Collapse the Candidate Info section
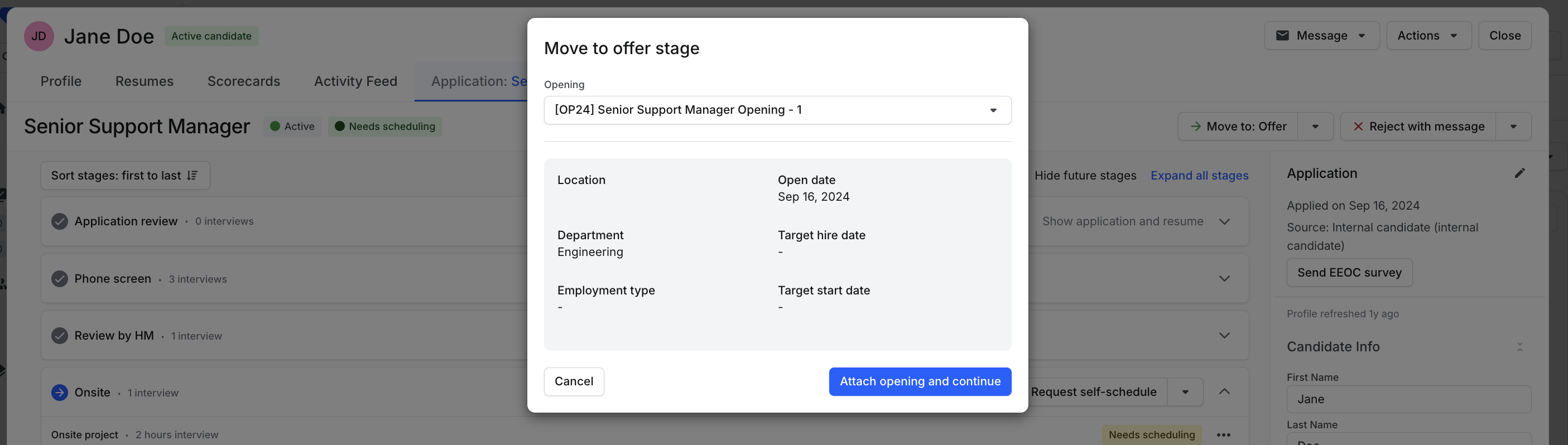The image size is (1568, 445). (x=1520, y=346)
